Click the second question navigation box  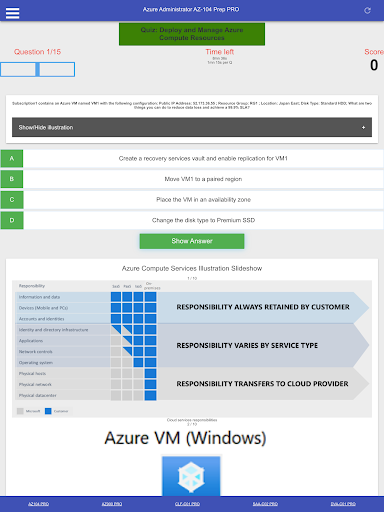(x=57, y=69)
